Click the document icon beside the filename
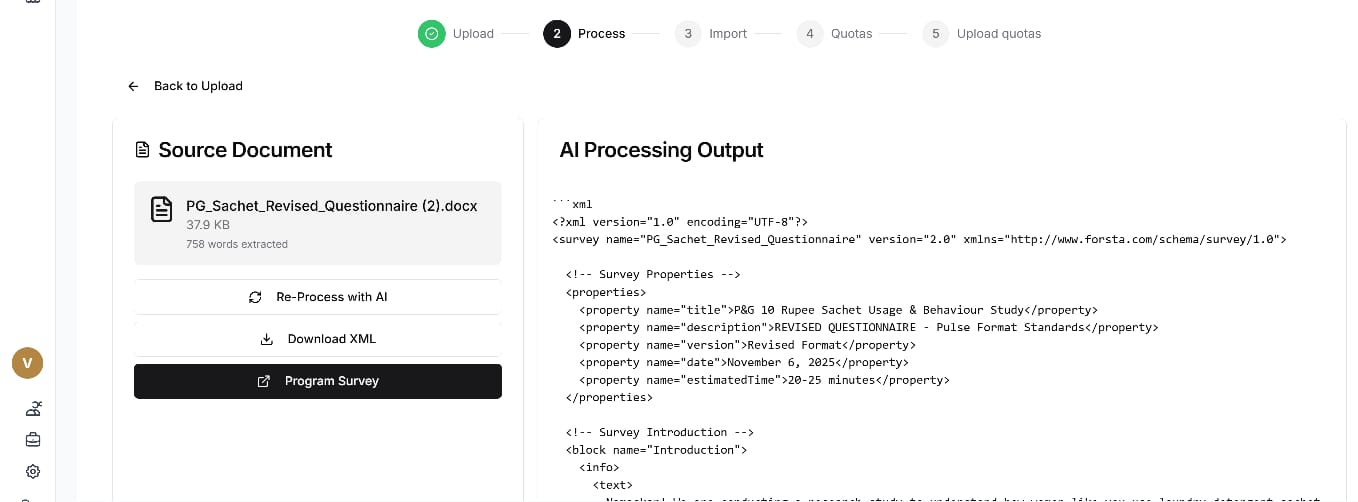 pos(161,209)
